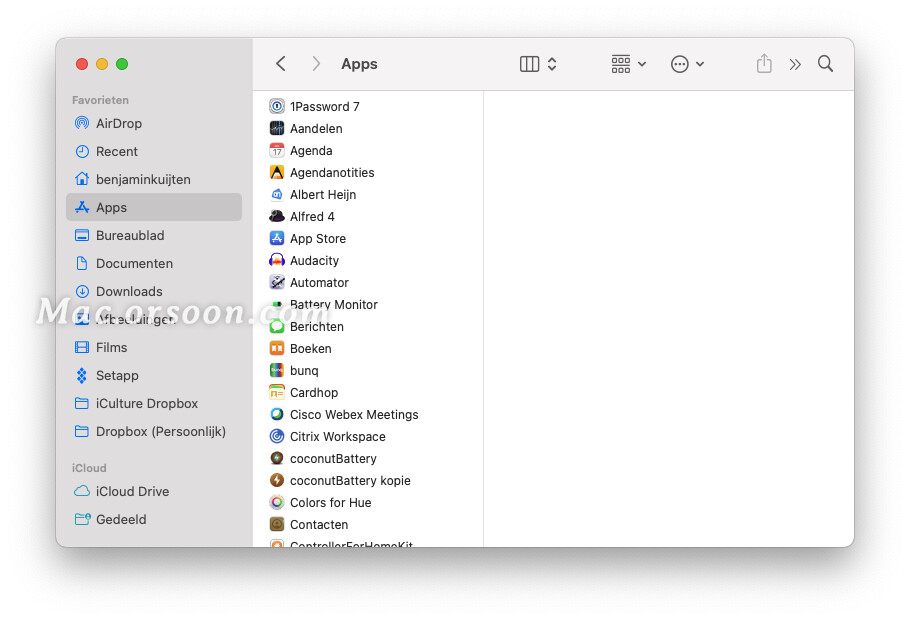Select the Cisco Webex Meetings name
910x621 pixels.
tap(354, 414)
